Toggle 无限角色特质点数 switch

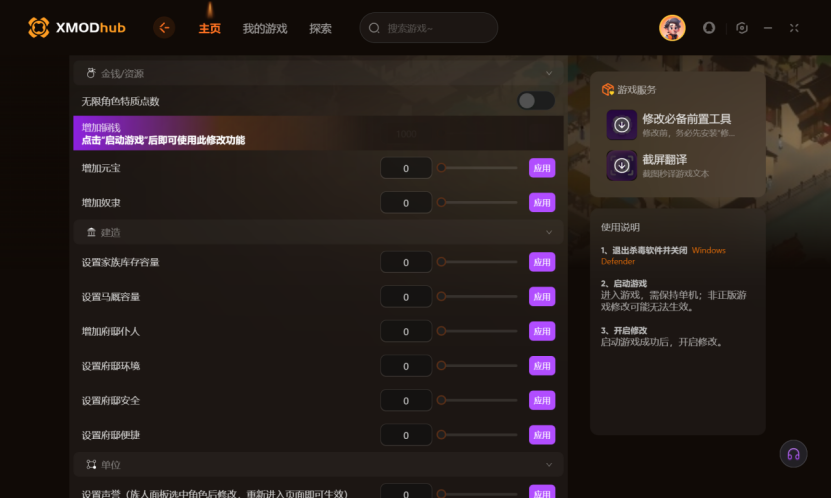click(536, 101)
